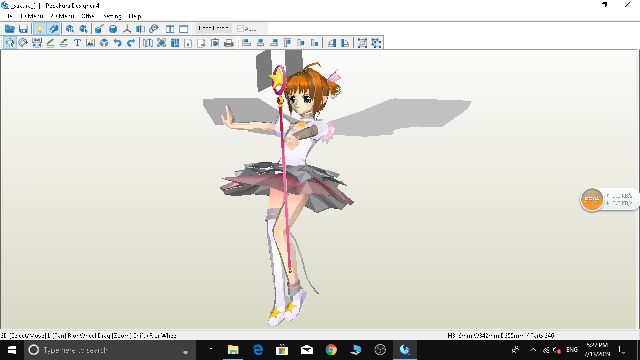Save with the floppy disk icon

[24, 29]
